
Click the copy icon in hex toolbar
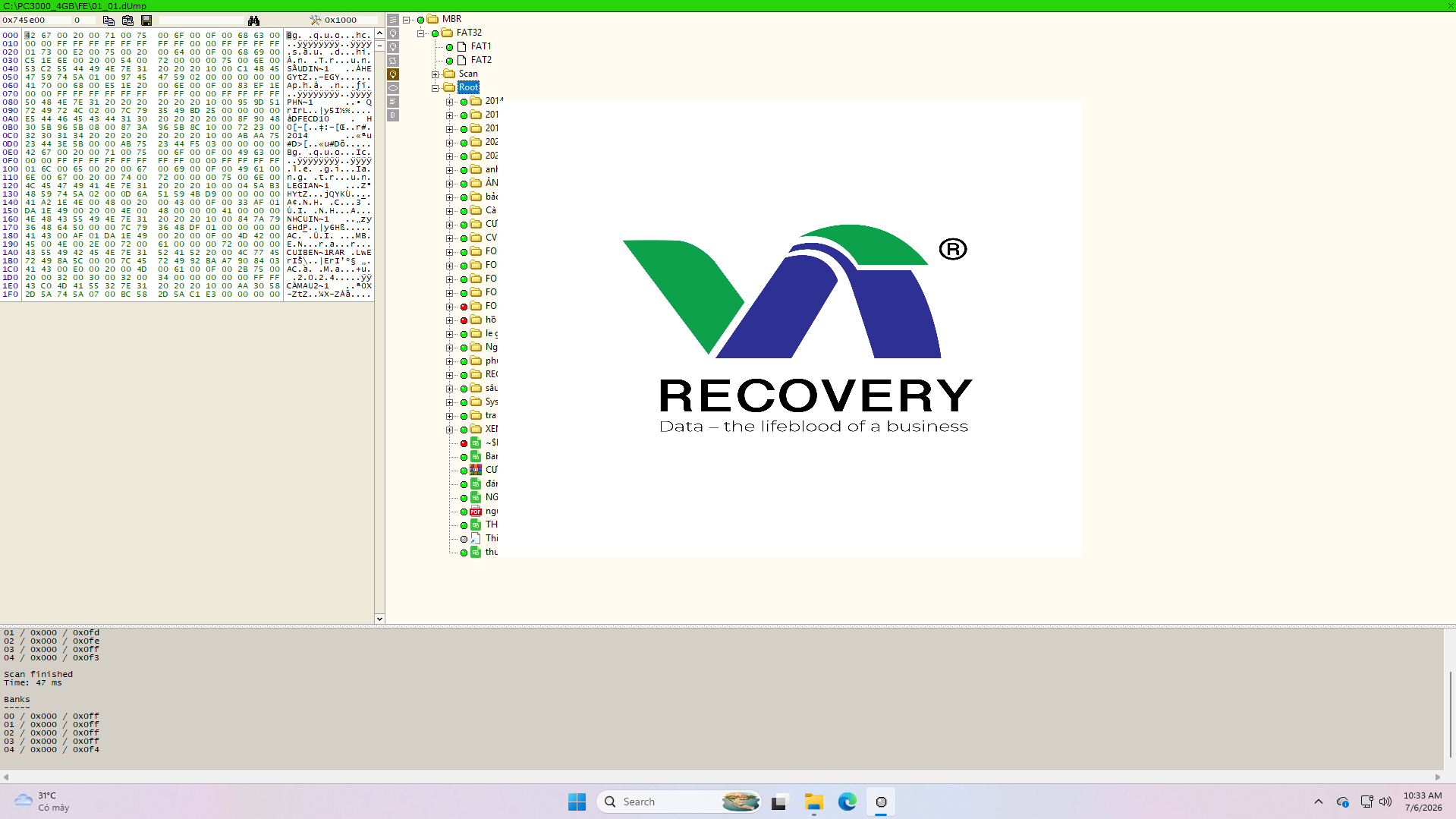(108, 20)
